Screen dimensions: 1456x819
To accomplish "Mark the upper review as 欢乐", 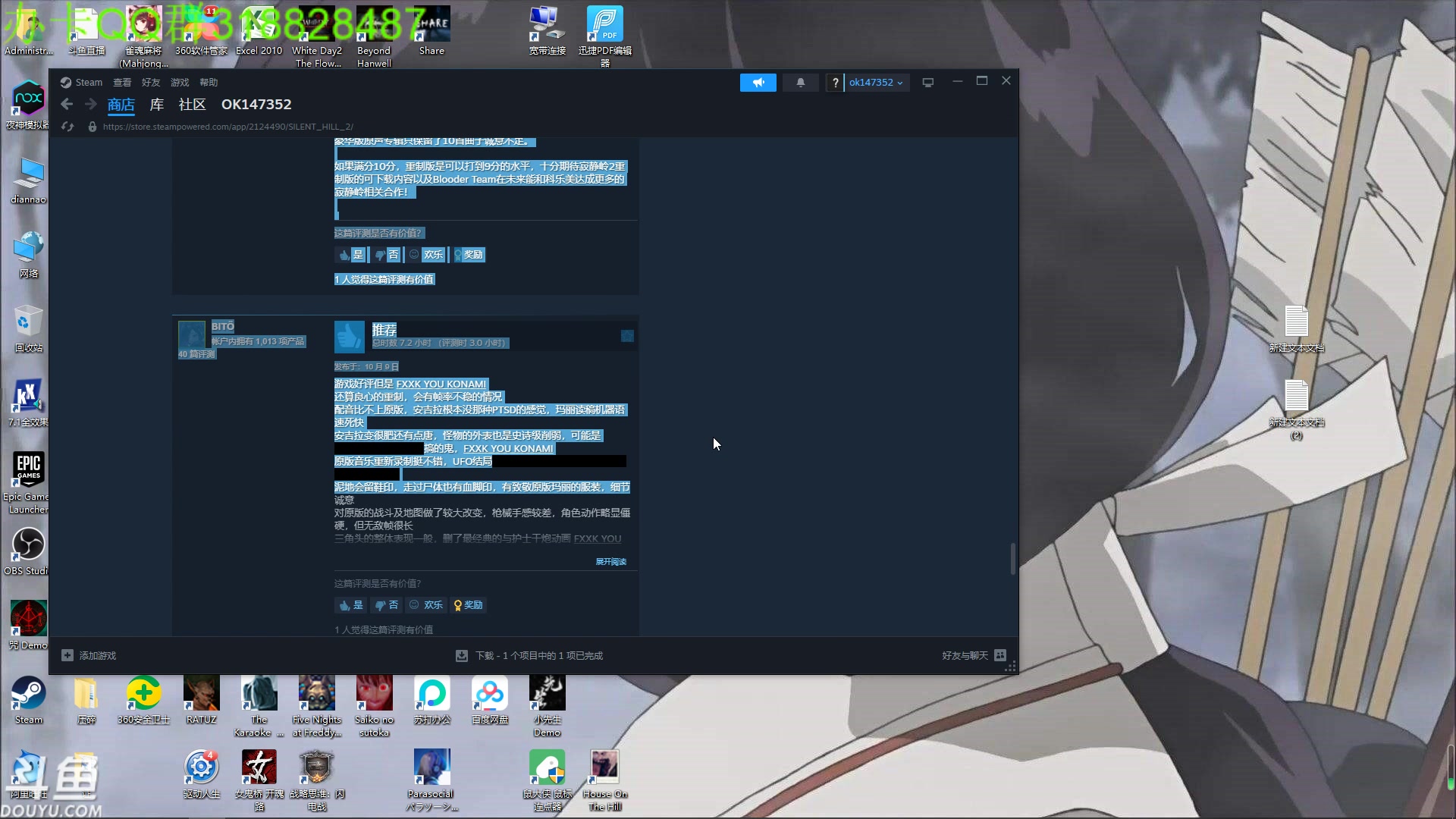I will (x=426, y=255).
